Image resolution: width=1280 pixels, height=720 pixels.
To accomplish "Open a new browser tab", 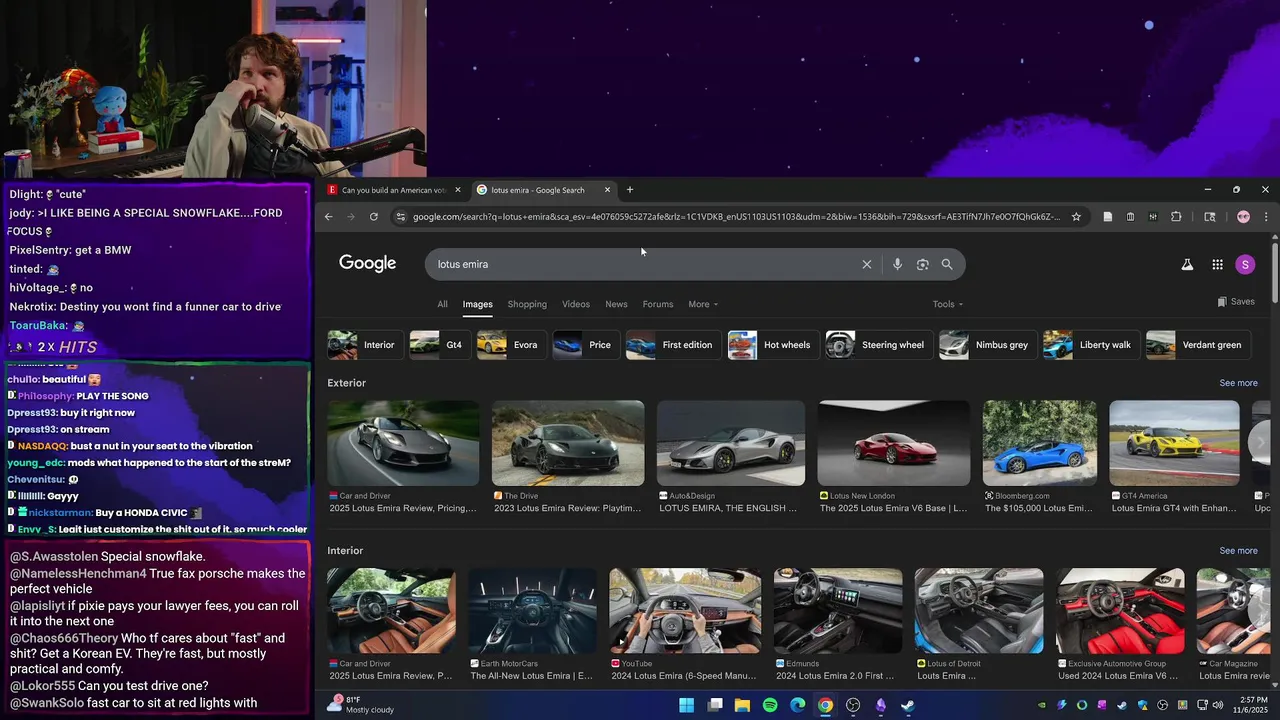I will click(x=629, y=190).
